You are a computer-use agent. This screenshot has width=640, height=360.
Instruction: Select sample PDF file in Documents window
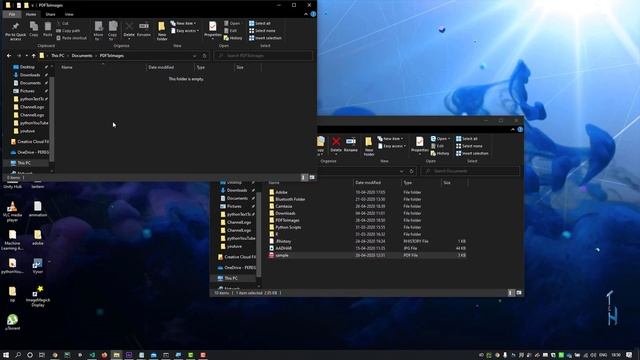[367, 255]
